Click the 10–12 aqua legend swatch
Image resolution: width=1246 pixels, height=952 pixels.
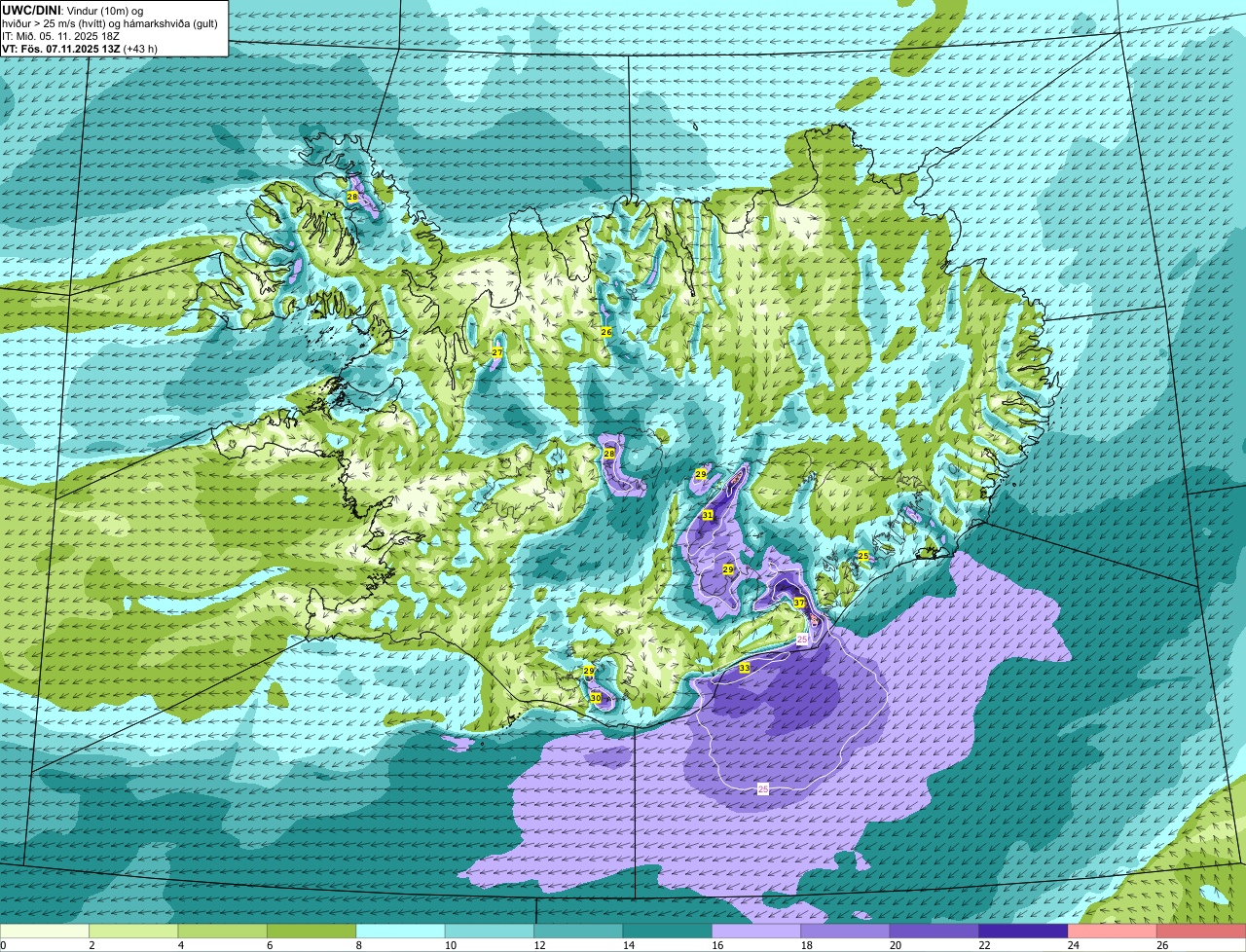490,932
